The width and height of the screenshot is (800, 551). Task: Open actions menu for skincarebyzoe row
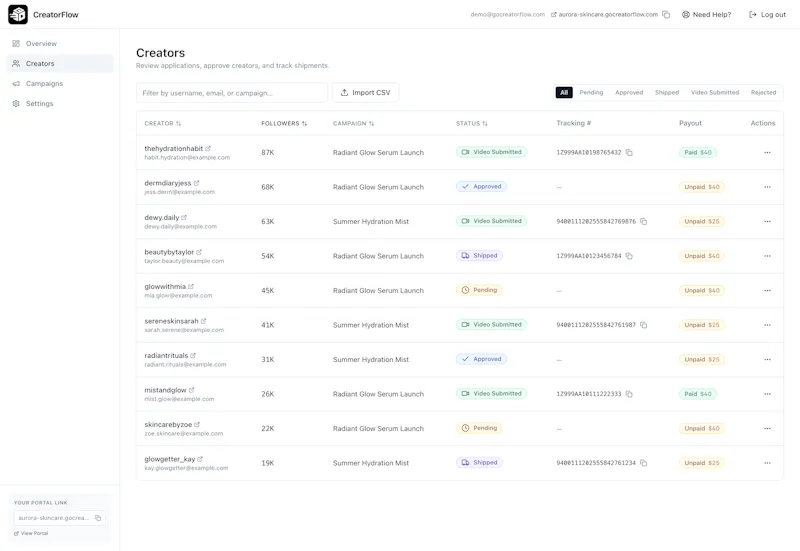(767, 429)
